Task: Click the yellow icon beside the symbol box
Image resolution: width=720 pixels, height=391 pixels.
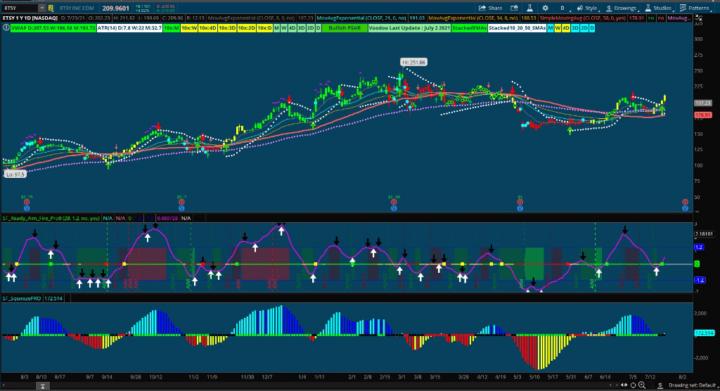Action: coord(51,8)
